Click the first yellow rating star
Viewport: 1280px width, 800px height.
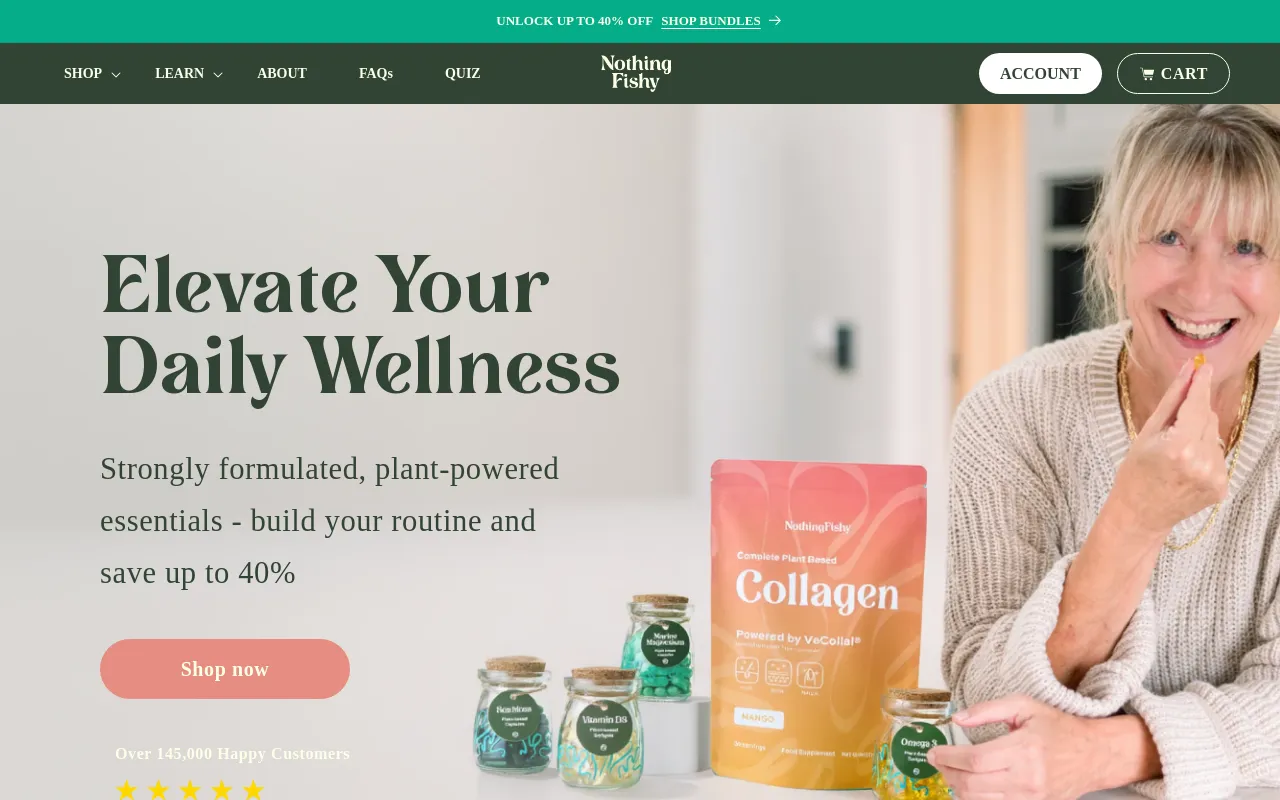[x=126, y=790]
